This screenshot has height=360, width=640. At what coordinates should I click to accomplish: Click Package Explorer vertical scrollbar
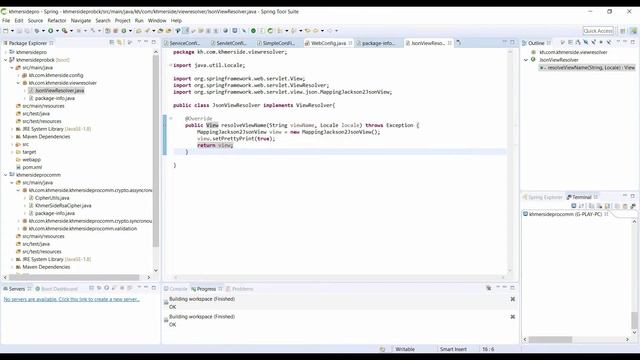pos(156,151)
